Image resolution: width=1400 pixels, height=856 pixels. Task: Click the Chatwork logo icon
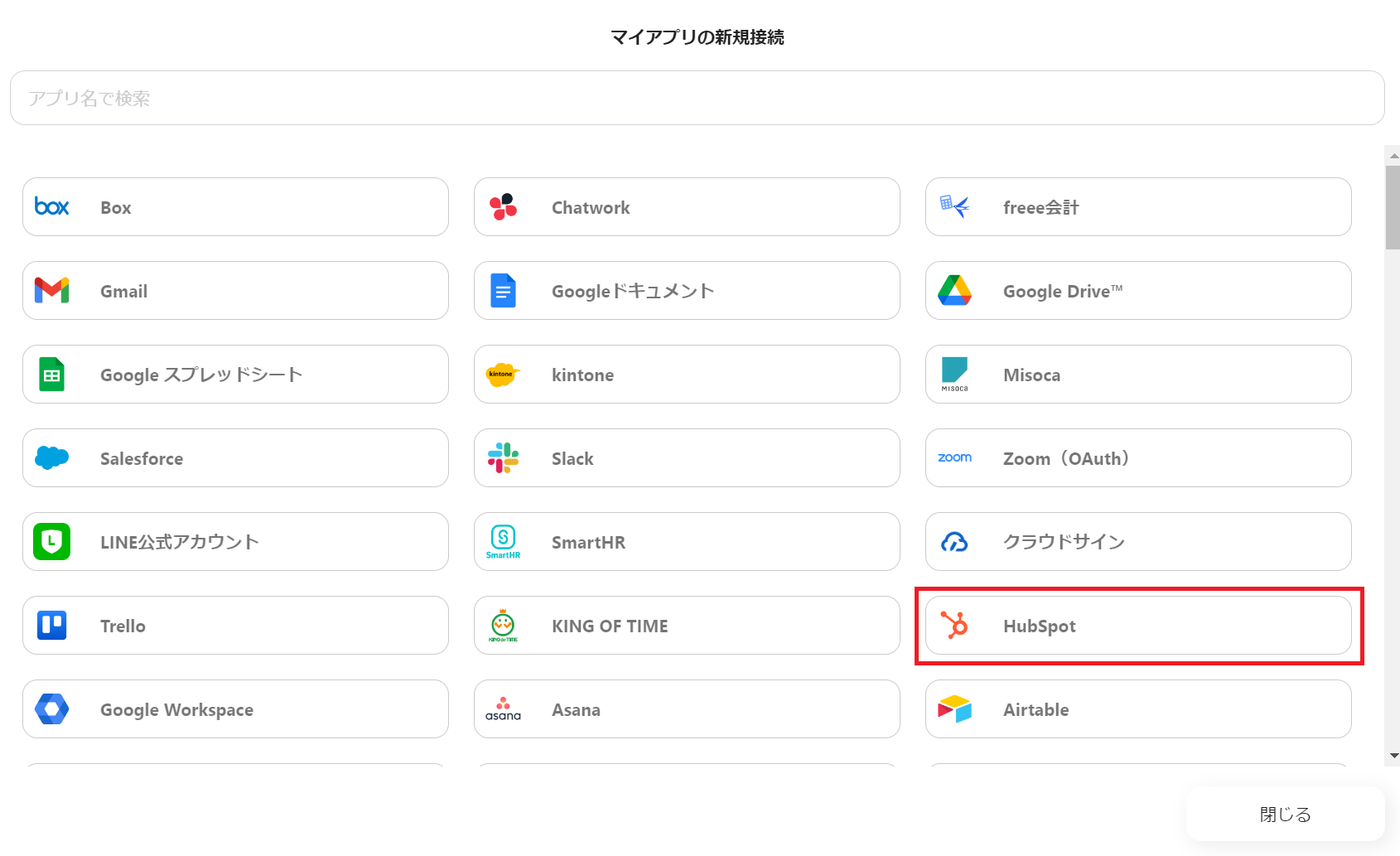point(503,207)
